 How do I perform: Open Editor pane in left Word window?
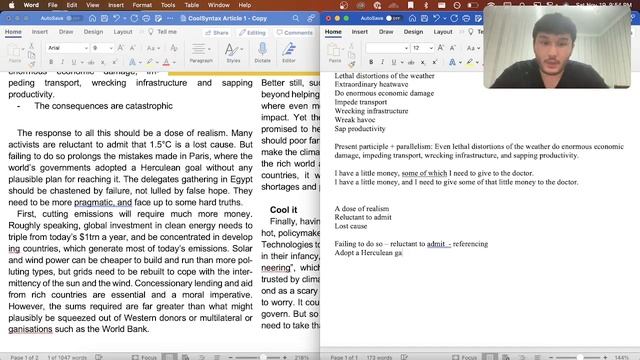pyautogui.click(x=289, y=53)
